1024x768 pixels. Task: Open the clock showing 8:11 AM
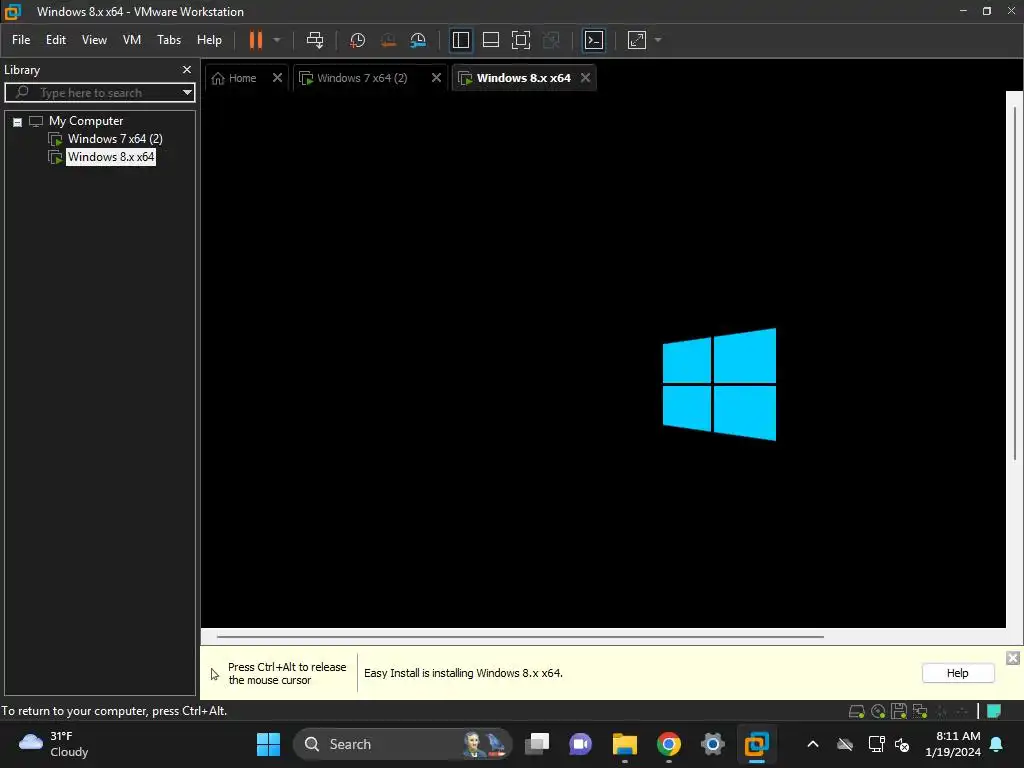[953, 744]
